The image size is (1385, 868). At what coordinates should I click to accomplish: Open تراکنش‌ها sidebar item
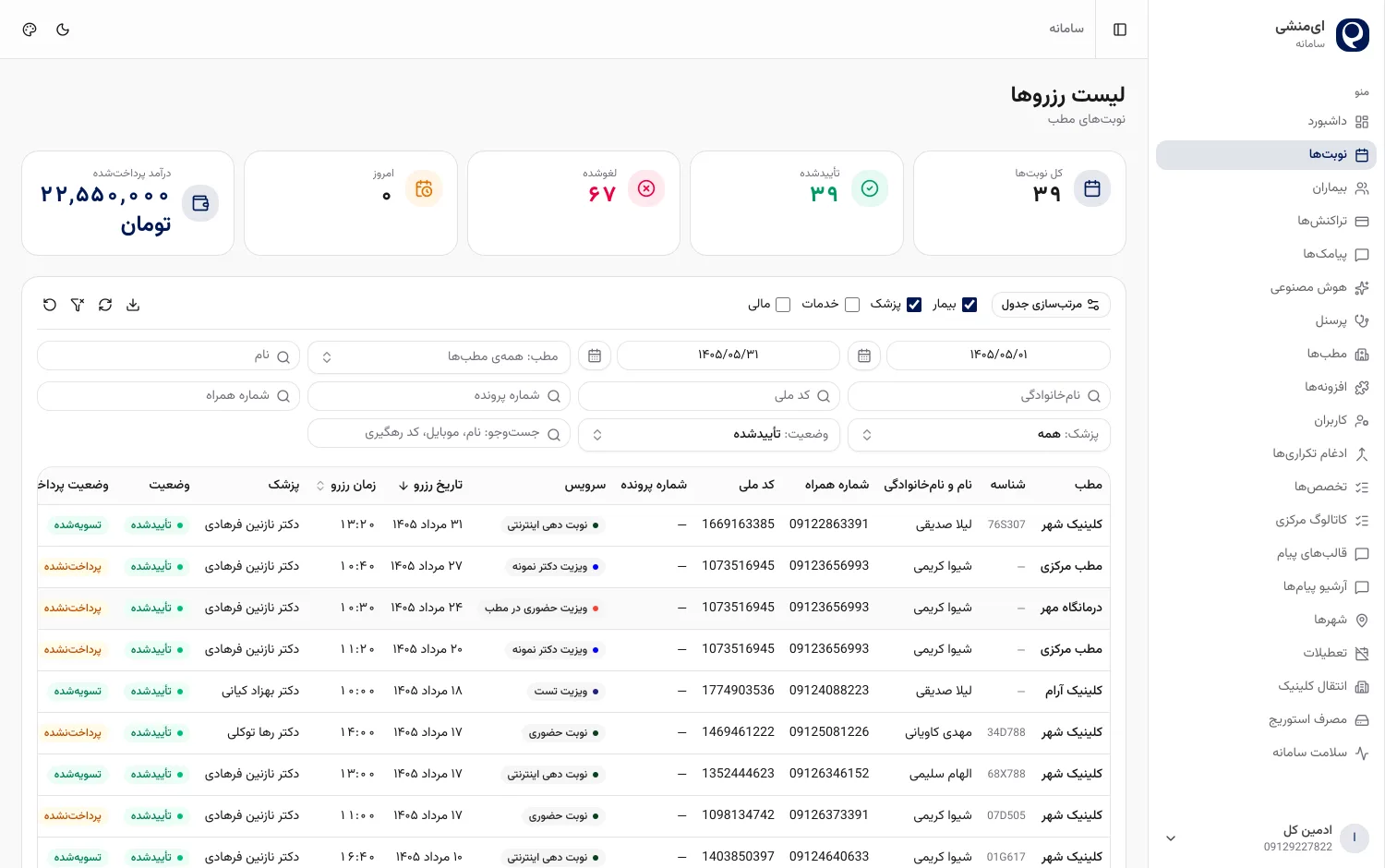[x=1266, y=222]
